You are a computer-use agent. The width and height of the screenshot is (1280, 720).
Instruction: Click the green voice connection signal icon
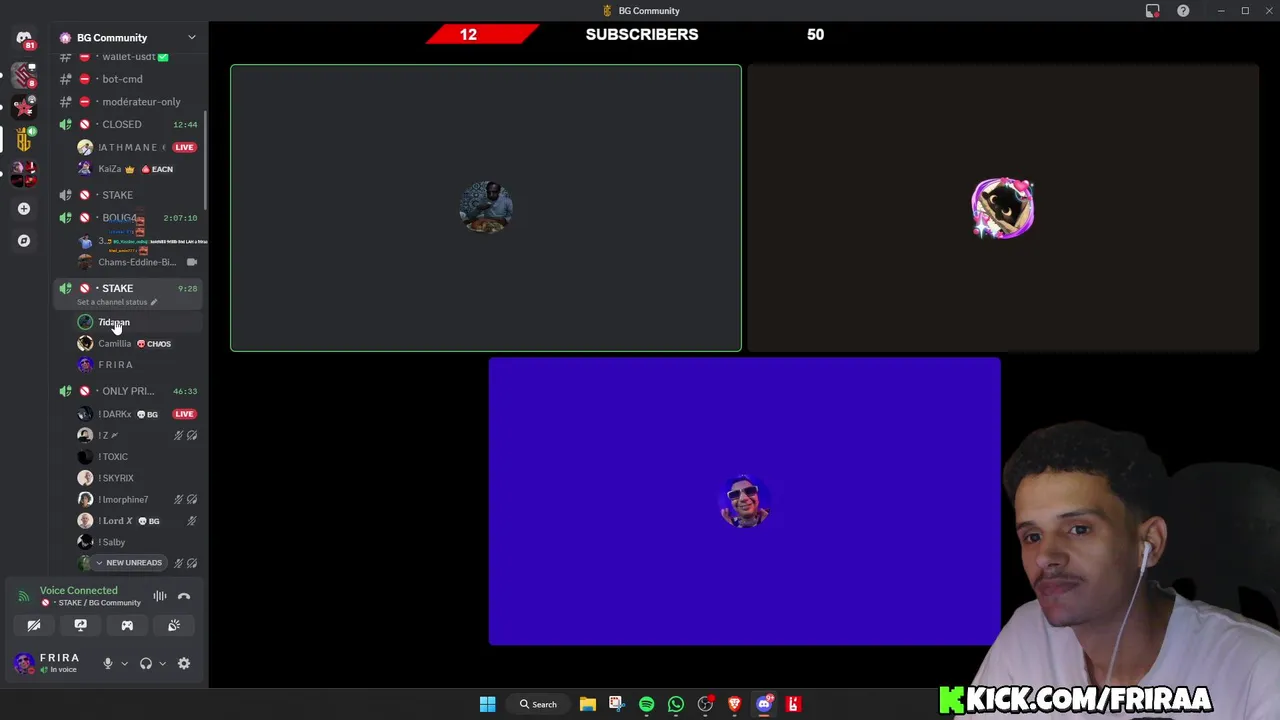pyautogui.click(x=24, y=596)
